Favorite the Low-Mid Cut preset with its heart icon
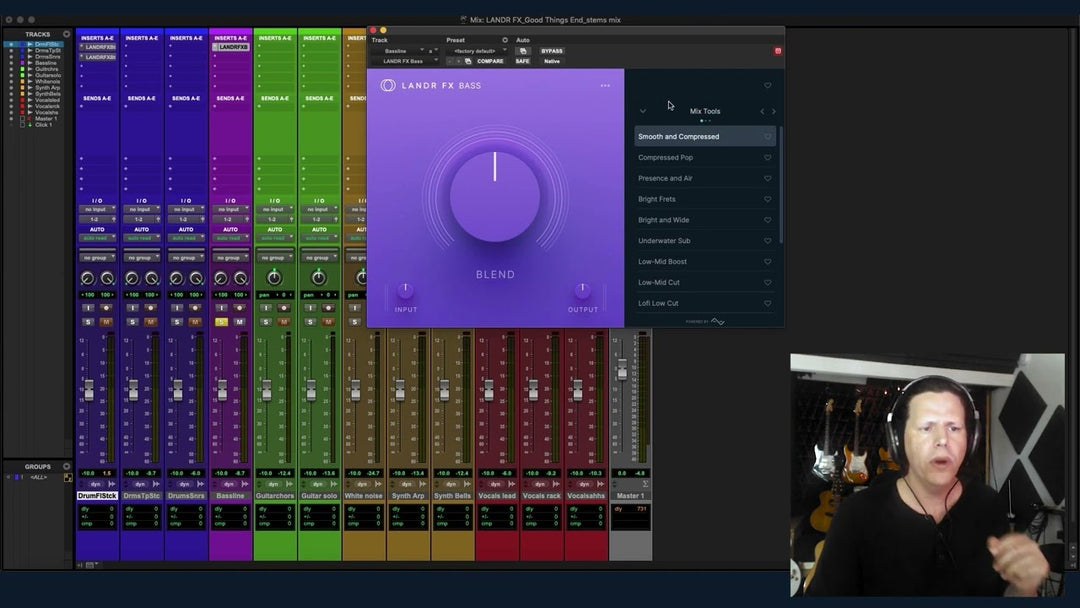The image size is (1080, 608). pyautogui.click(x=767, y=282)
